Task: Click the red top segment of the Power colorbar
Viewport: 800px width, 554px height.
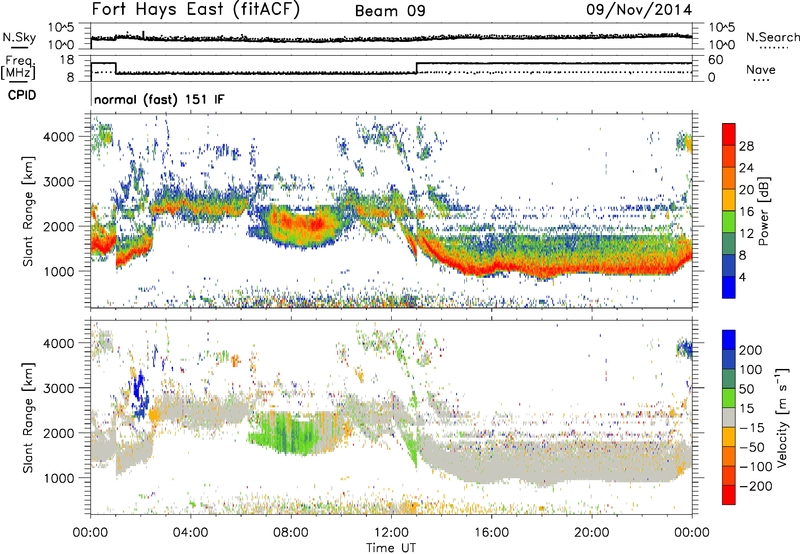Action: pos(729,134)
